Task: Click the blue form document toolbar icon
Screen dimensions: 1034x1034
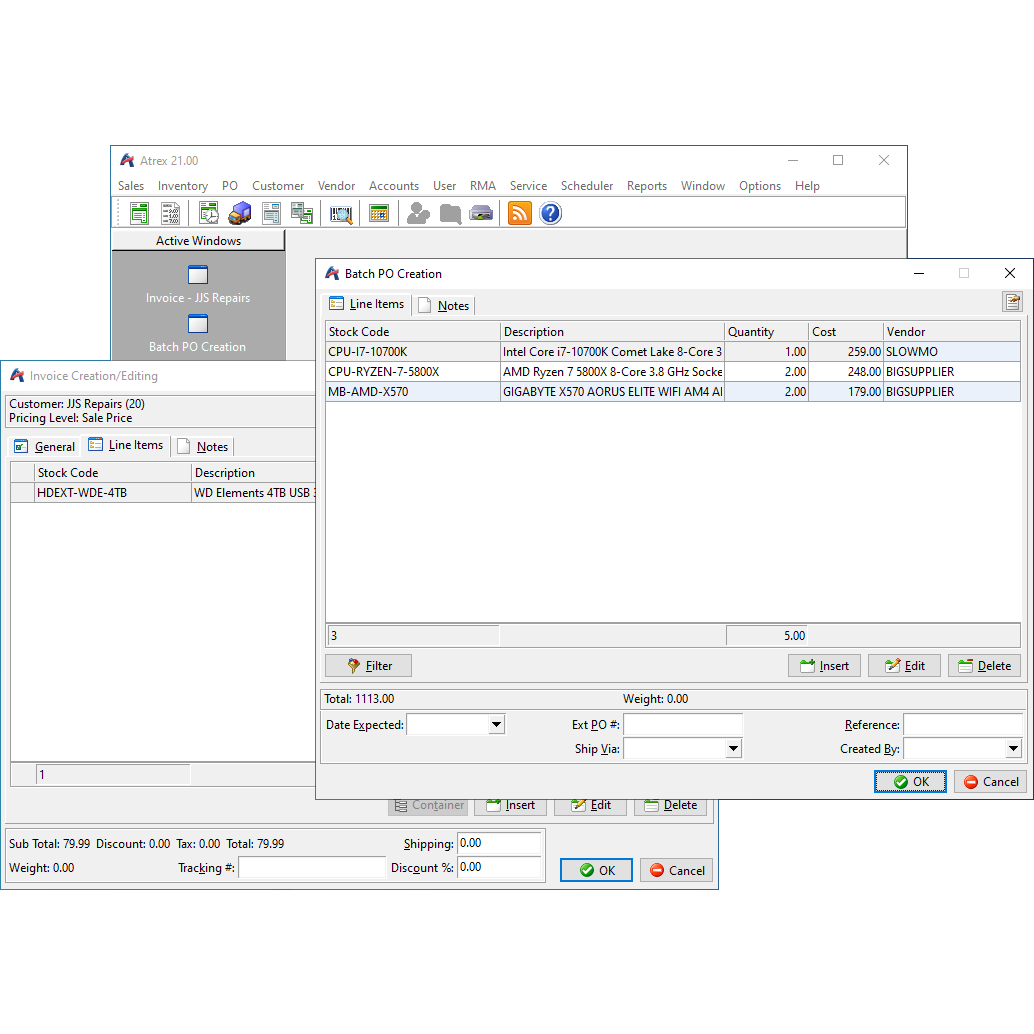Action: point(271,214)
